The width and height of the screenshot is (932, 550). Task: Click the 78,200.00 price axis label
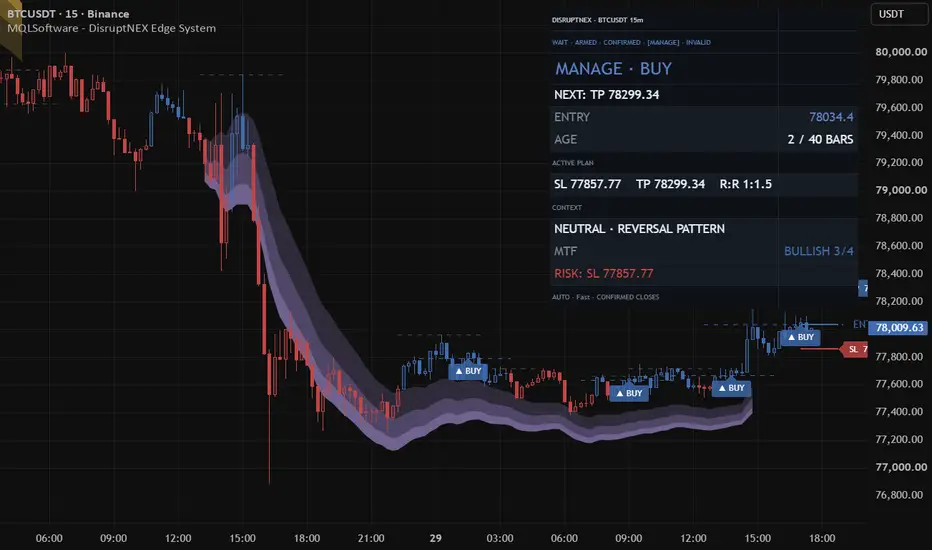click(899, 301)
